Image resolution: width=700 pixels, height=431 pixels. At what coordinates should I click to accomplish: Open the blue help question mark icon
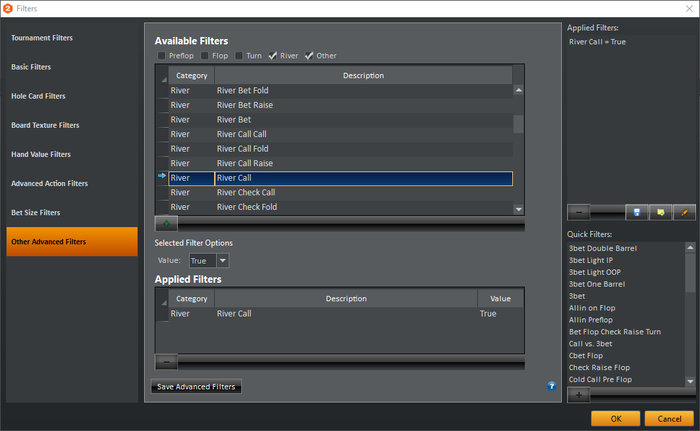(x=552, y=386)
